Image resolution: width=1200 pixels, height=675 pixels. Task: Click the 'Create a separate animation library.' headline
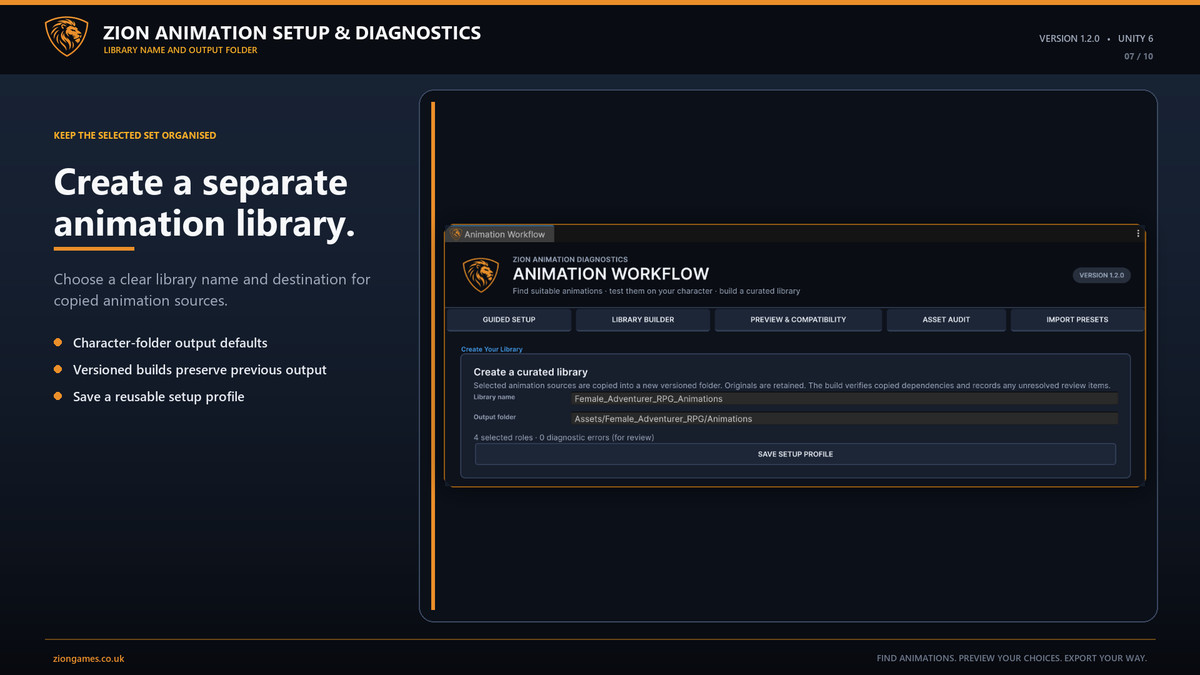pos(204,203)
